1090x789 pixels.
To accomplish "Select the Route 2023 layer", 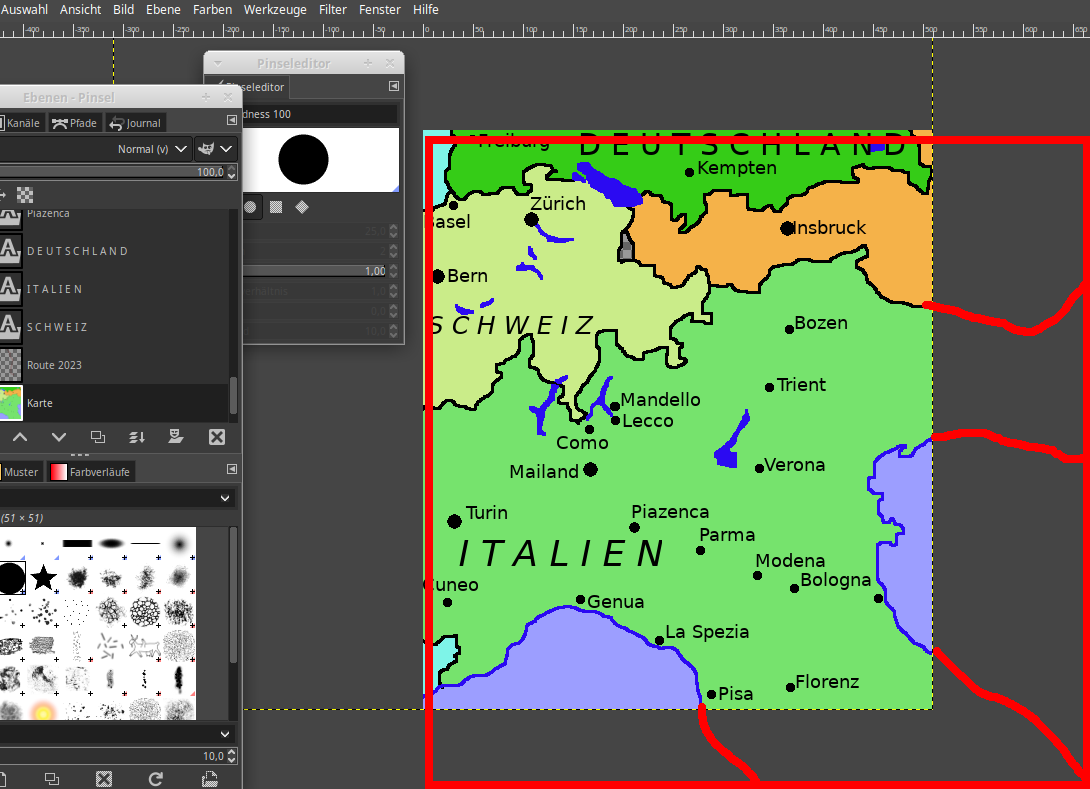I will click(55, 365).
